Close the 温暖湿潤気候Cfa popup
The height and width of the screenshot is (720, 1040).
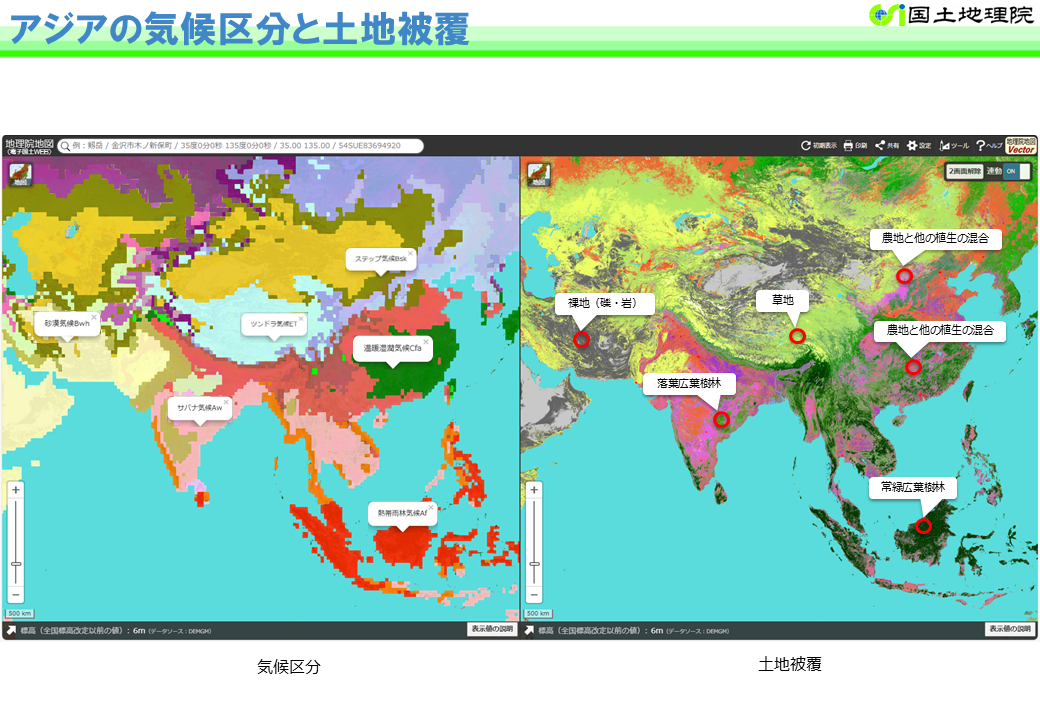coord(426,342)
